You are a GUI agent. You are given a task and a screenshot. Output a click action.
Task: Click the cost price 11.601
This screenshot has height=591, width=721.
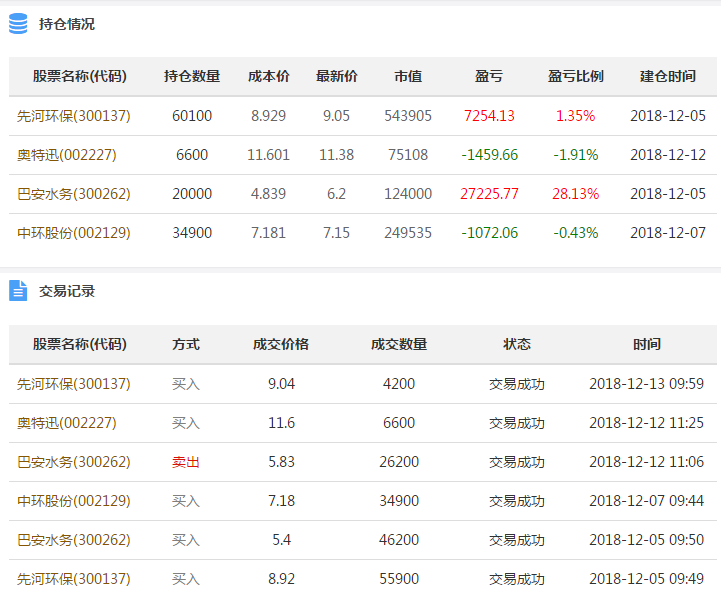pos(269,155)
